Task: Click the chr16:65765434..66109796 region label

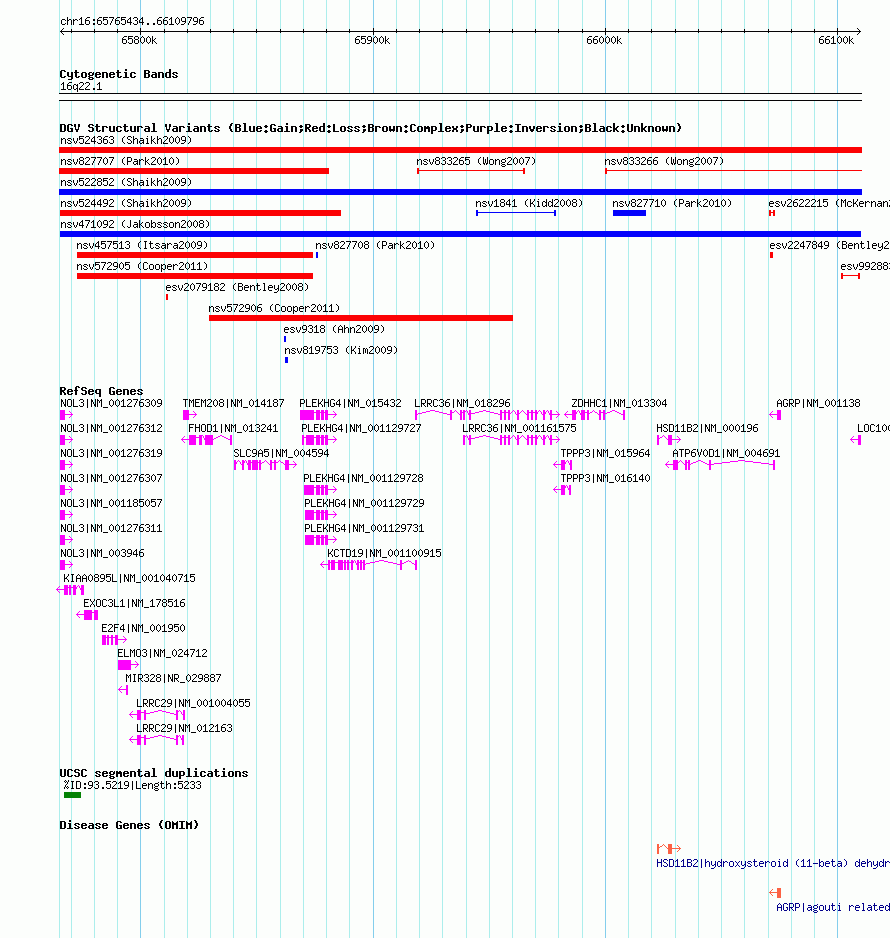Action: point(132,21)
